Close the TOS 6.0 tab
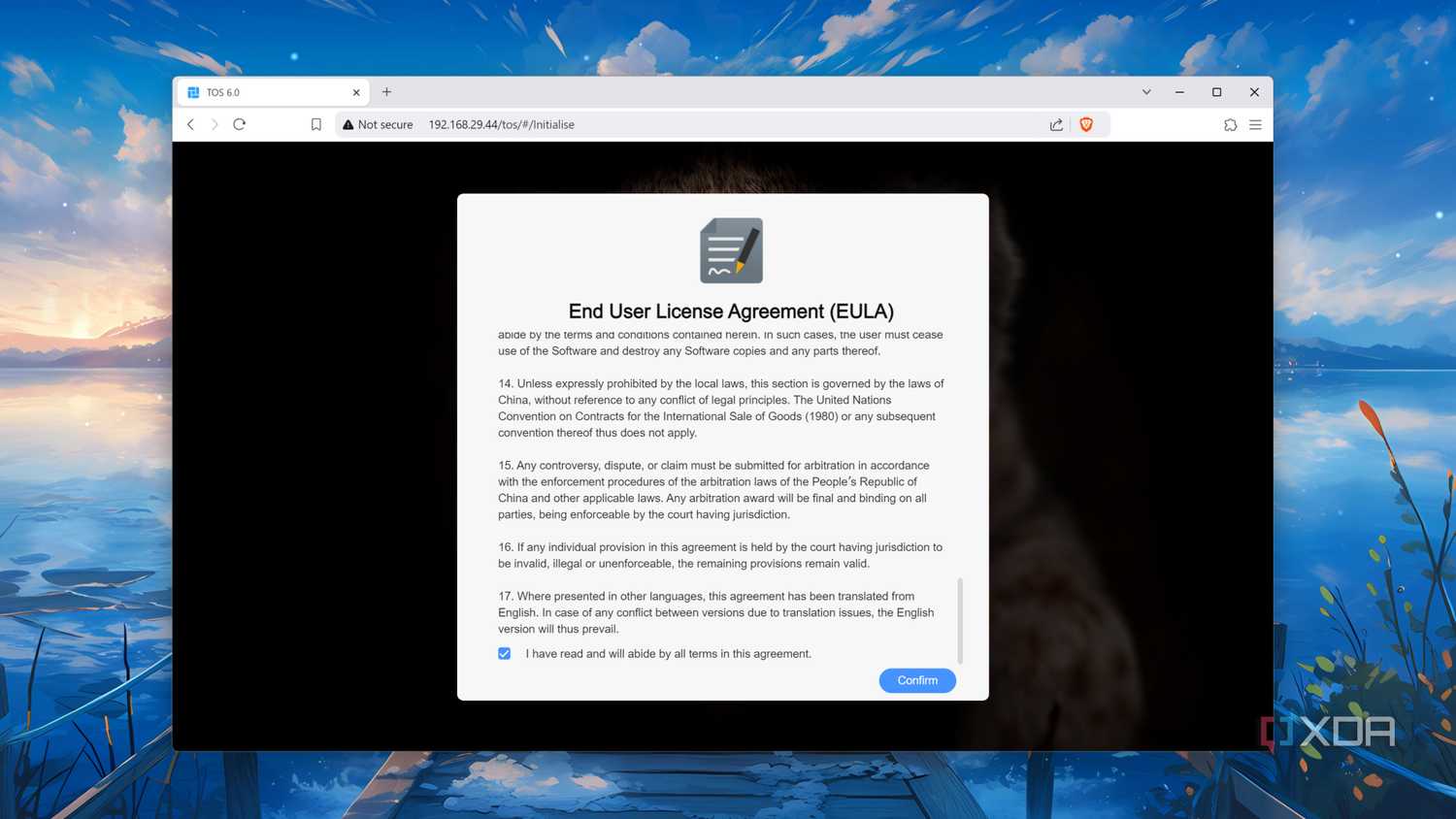Viewport: 1456px width, 819px height. click(356, 92)
